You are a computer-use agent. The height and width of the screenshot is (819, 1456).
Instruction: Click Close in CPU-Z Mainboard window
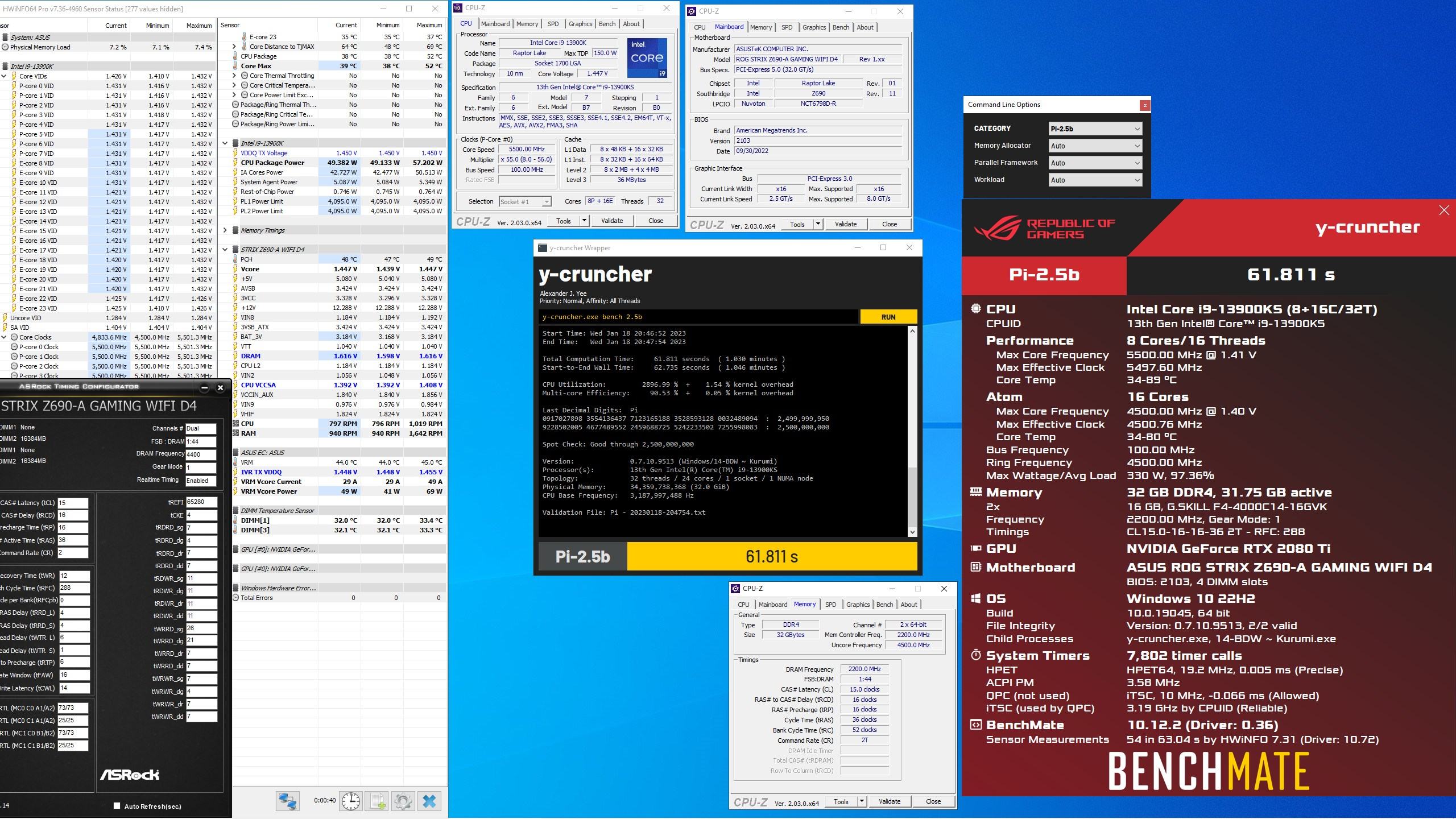pyautogui.click(x=890, y=224)
